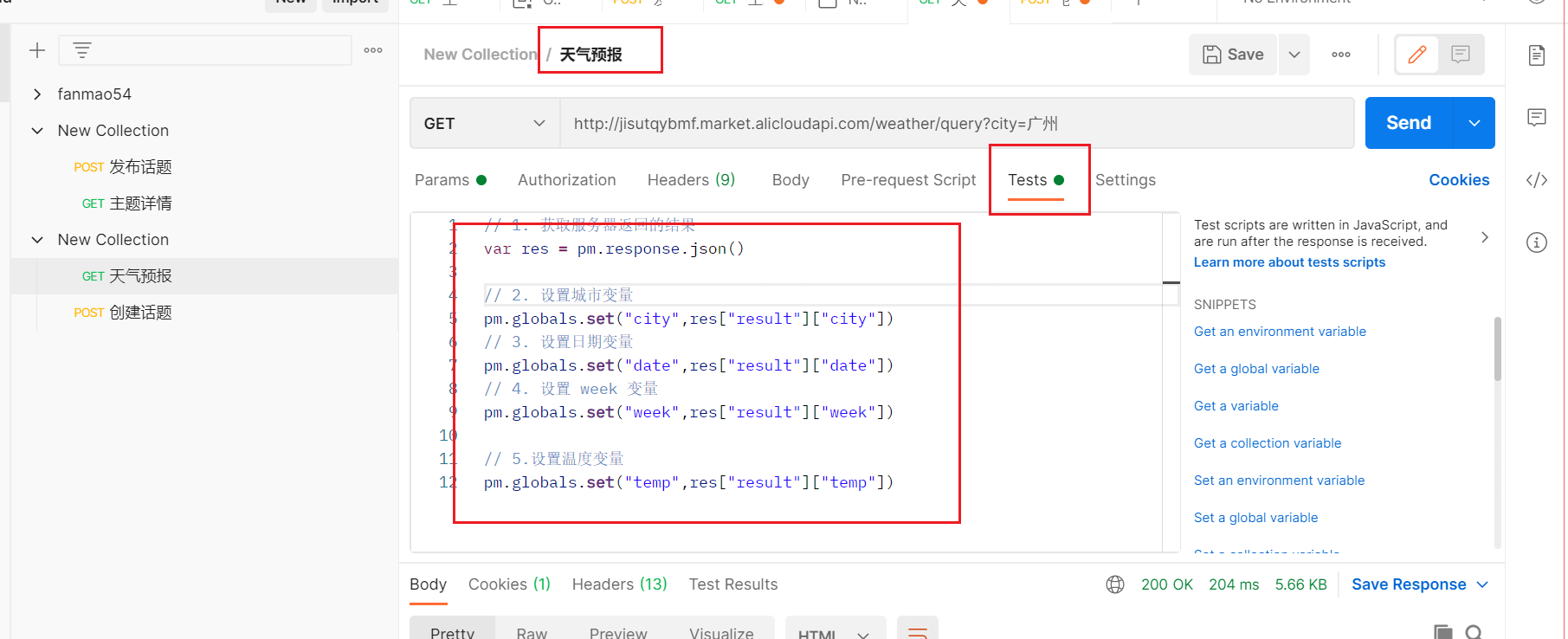Open the HTML response format dropdown
This screenshot has height=639, width=1568.
pos(835,632)
